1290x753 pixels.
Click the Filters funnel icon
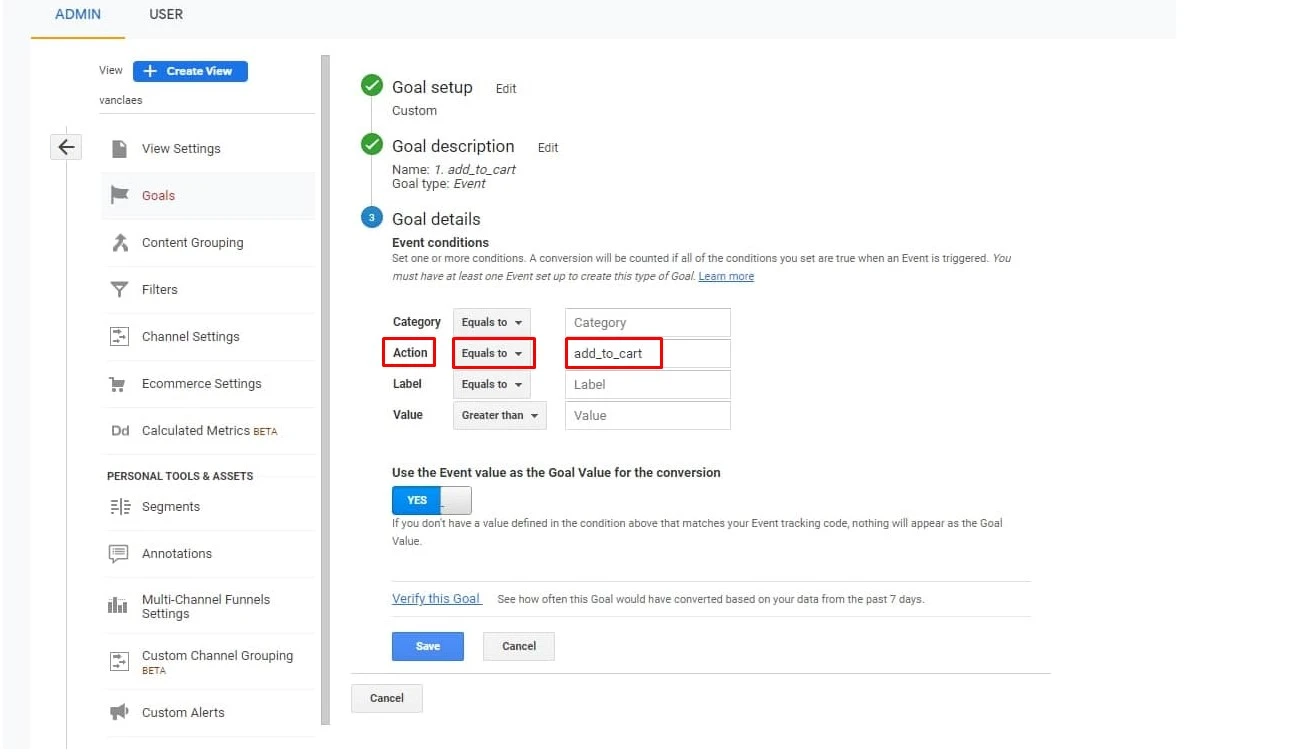[x=120, y=289]
